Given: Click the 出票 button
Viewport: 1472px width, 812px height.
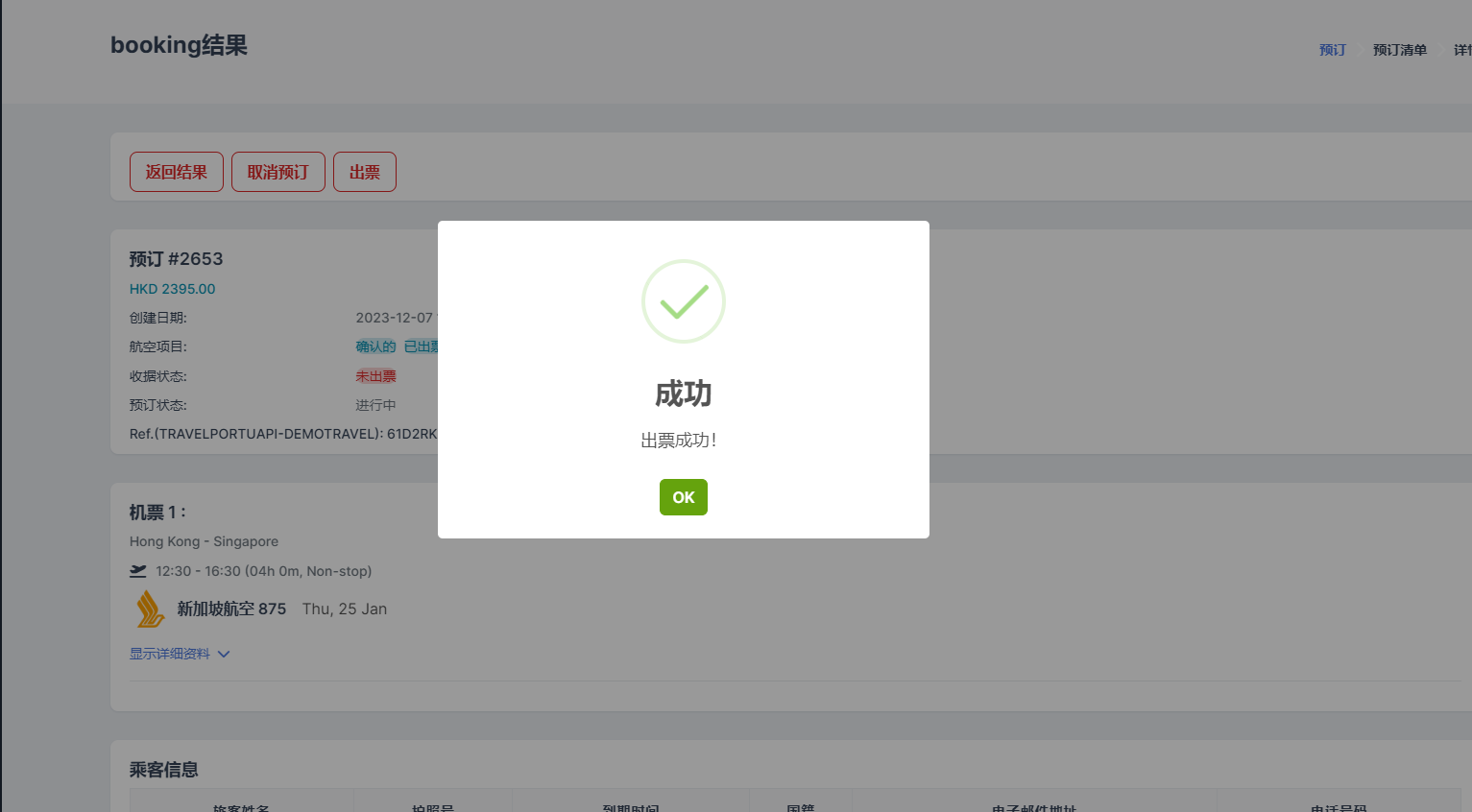Looking at the screenshot, I should click(x=365, y=172).
